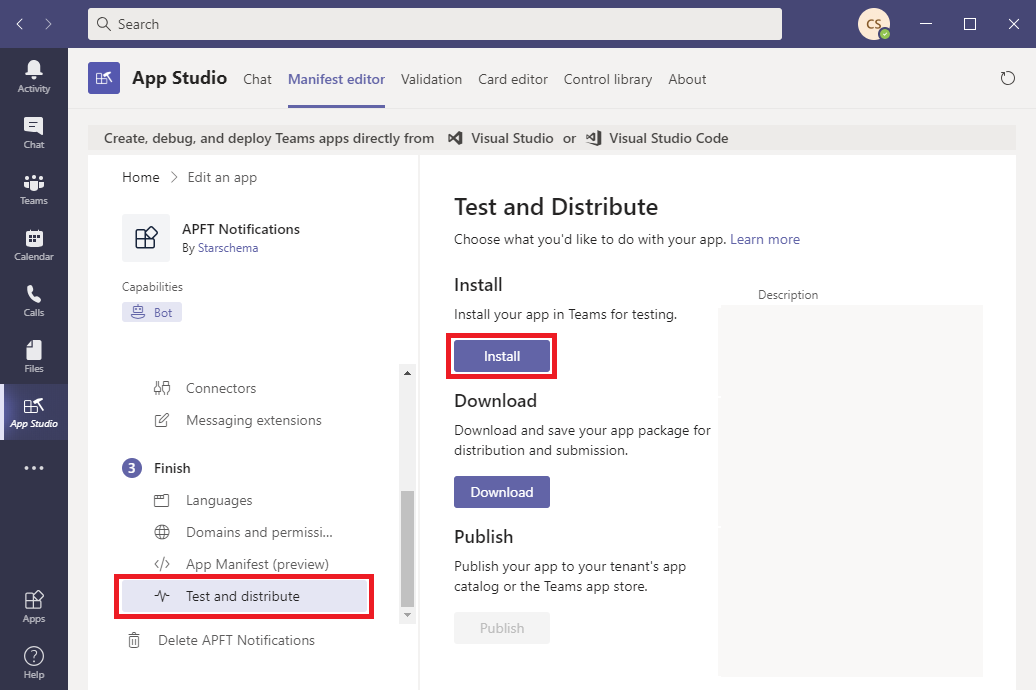The height and width of the screenshot is (690, 1036).
Task: Click the Visual Studio Code link text
Action: pyautogui.click(x=669, y=138)
